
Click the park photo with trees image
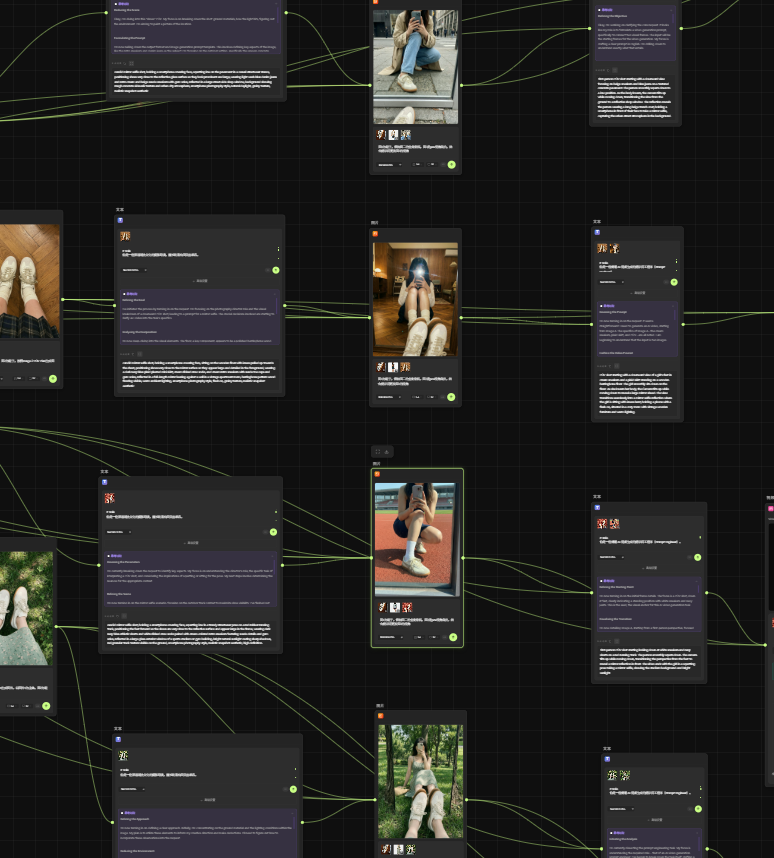(x=420, y=780)
